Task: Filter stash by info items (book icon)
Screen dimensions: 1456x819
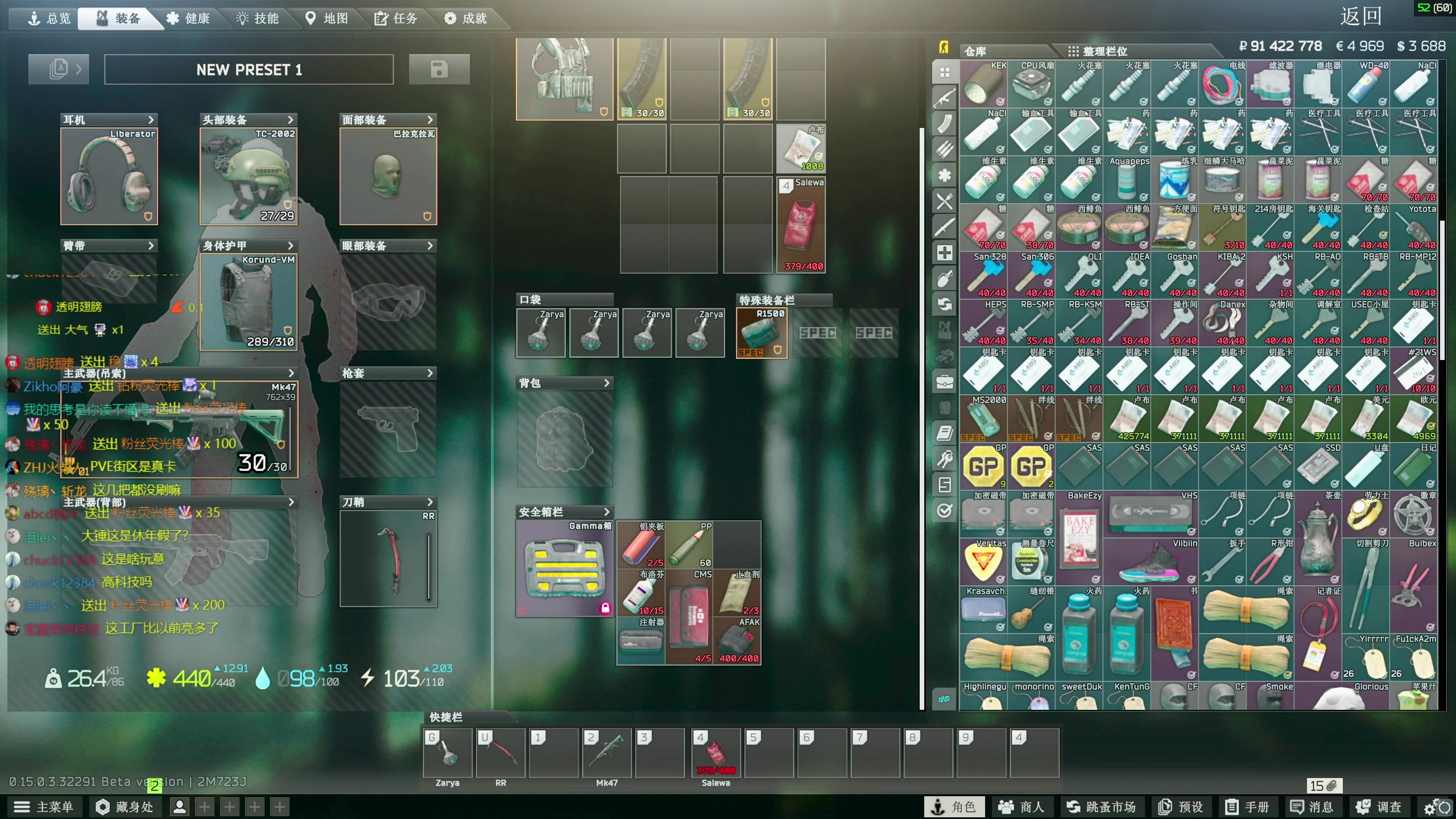Action: pos(945,433)
